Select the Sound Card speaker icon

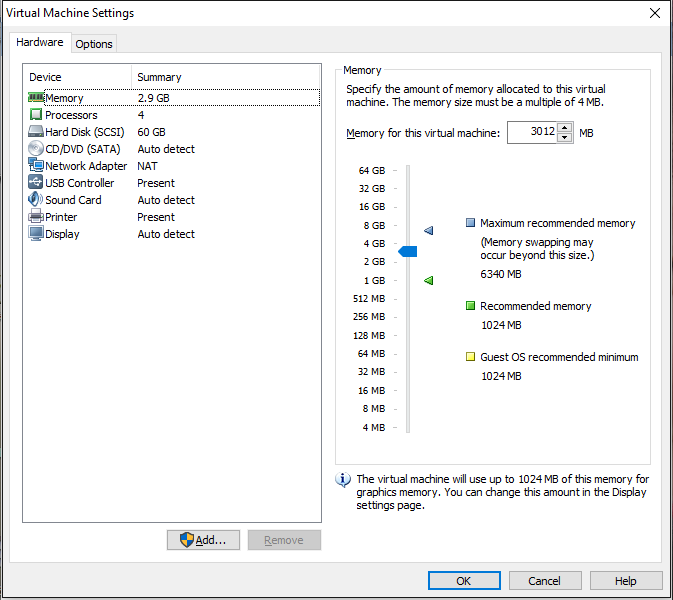click(x=36, y=200)
